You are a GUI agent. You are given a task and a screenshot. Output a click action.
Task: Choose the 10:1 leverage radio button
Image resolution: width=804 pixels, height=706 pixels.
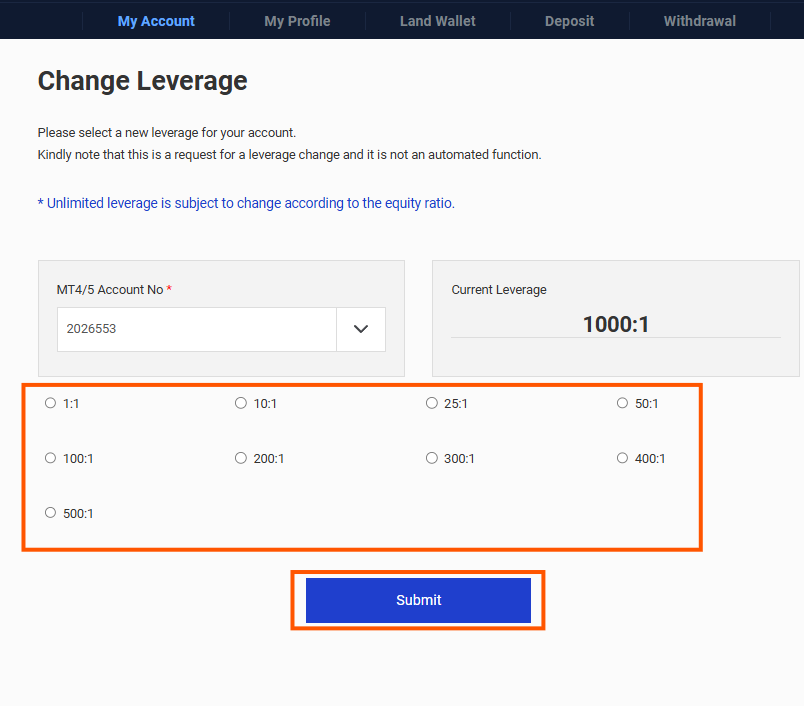pyautogui.click(x=241, y=404)
